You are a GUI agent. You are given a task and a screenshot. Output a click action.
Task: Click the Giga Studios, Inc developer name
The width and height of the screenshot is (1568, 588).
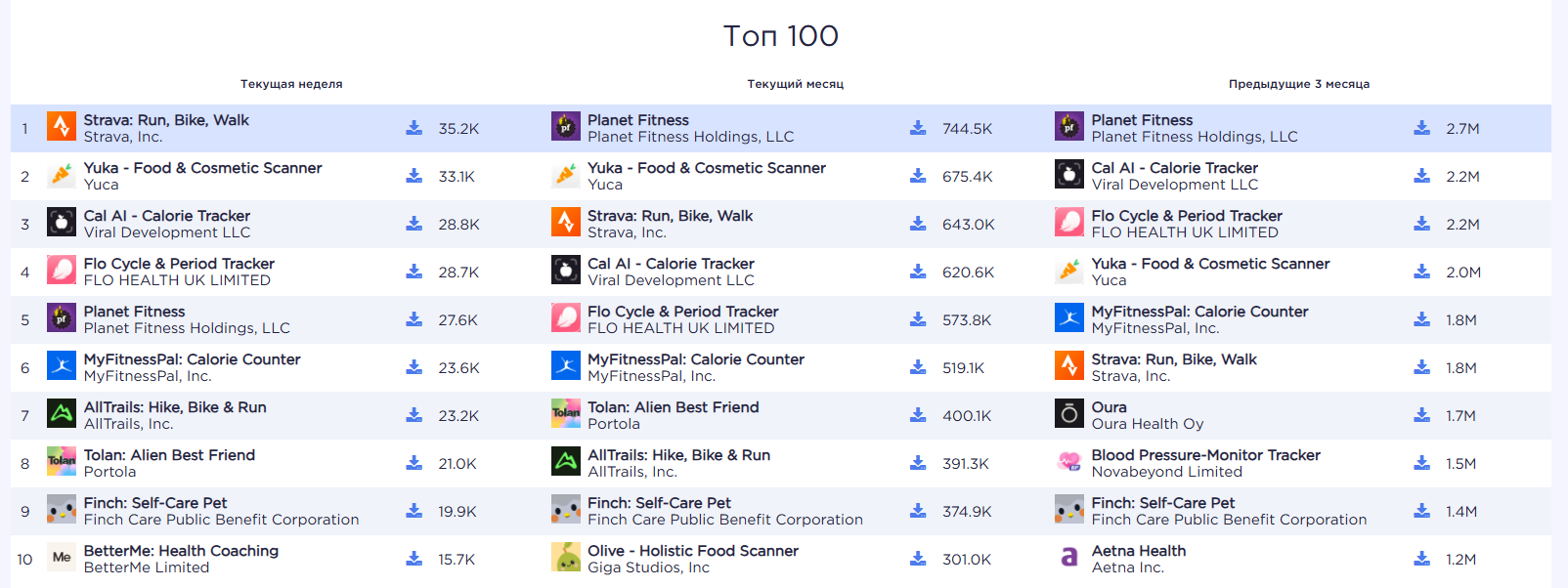coord(648,567)
